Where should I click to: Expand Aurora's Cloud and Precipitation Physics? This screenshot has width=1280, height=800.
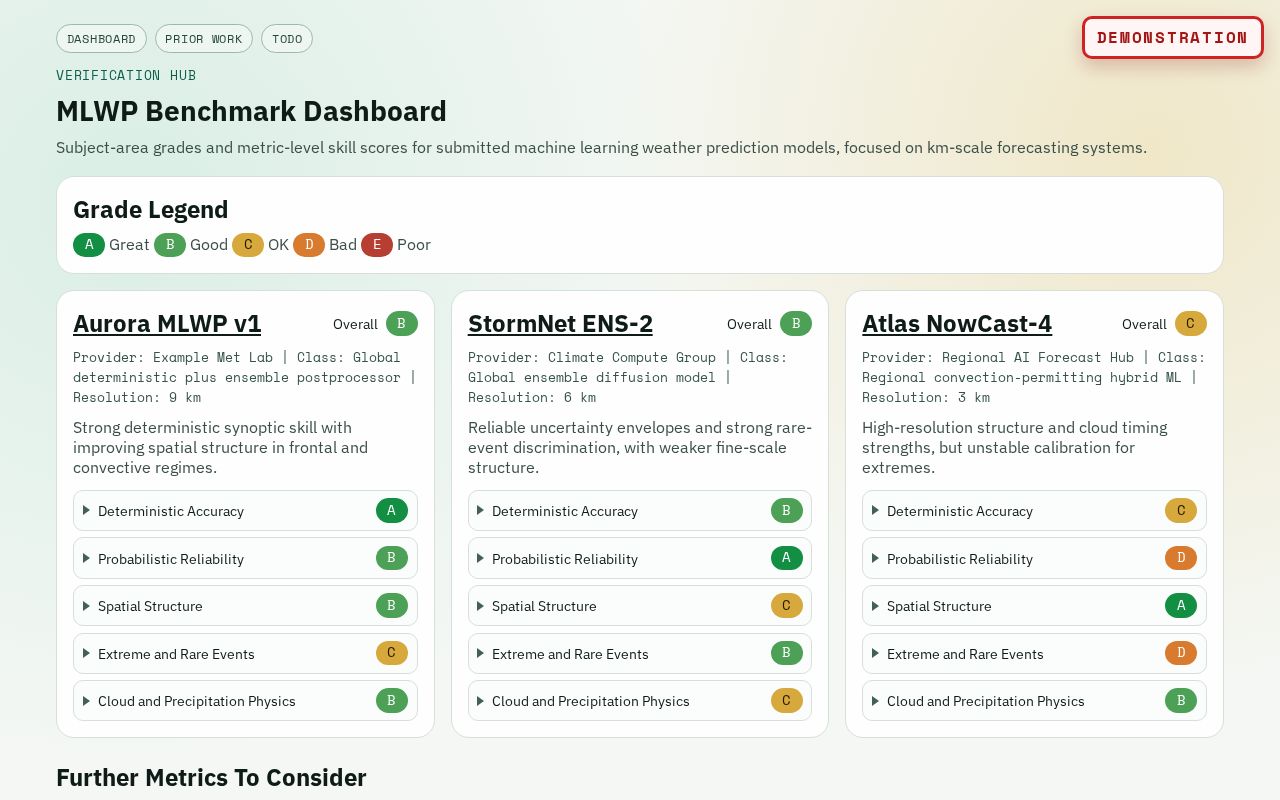click(x=245, y=701)
